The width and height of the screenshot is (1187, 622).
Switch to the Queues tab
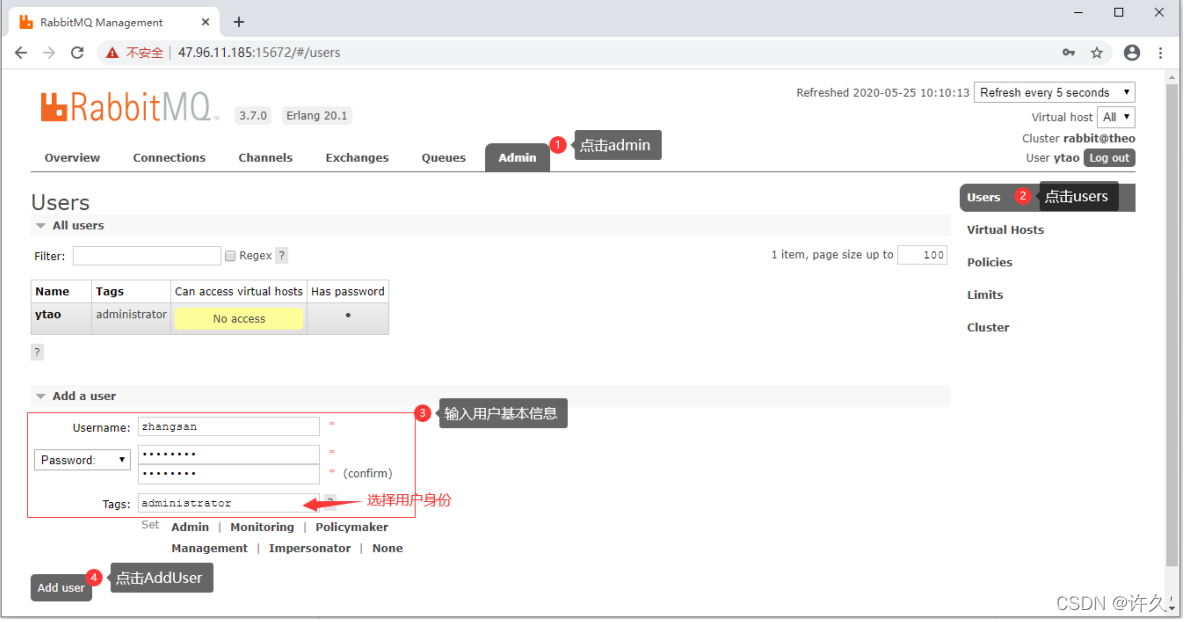(445, 158)
